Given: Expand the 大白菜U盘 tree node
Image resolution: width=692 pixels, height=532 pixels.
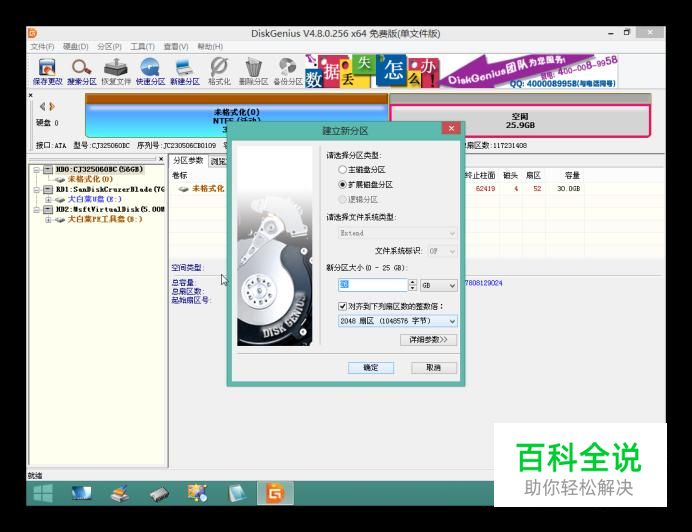Looking at the screenshot, I should [x=48, y=200].
